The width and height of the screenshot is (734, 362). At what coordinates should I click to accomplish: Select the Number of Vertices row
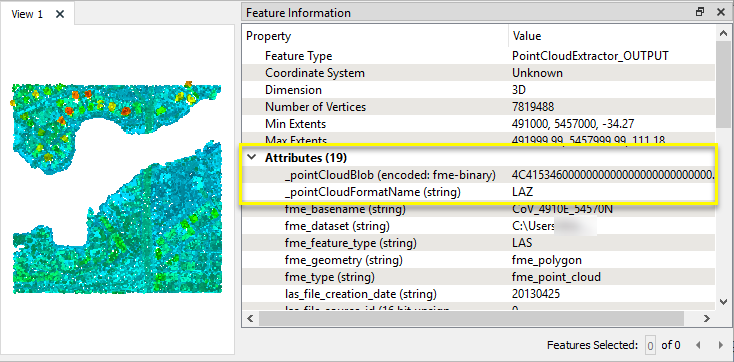pyautogui.click(x=479, y=107)
